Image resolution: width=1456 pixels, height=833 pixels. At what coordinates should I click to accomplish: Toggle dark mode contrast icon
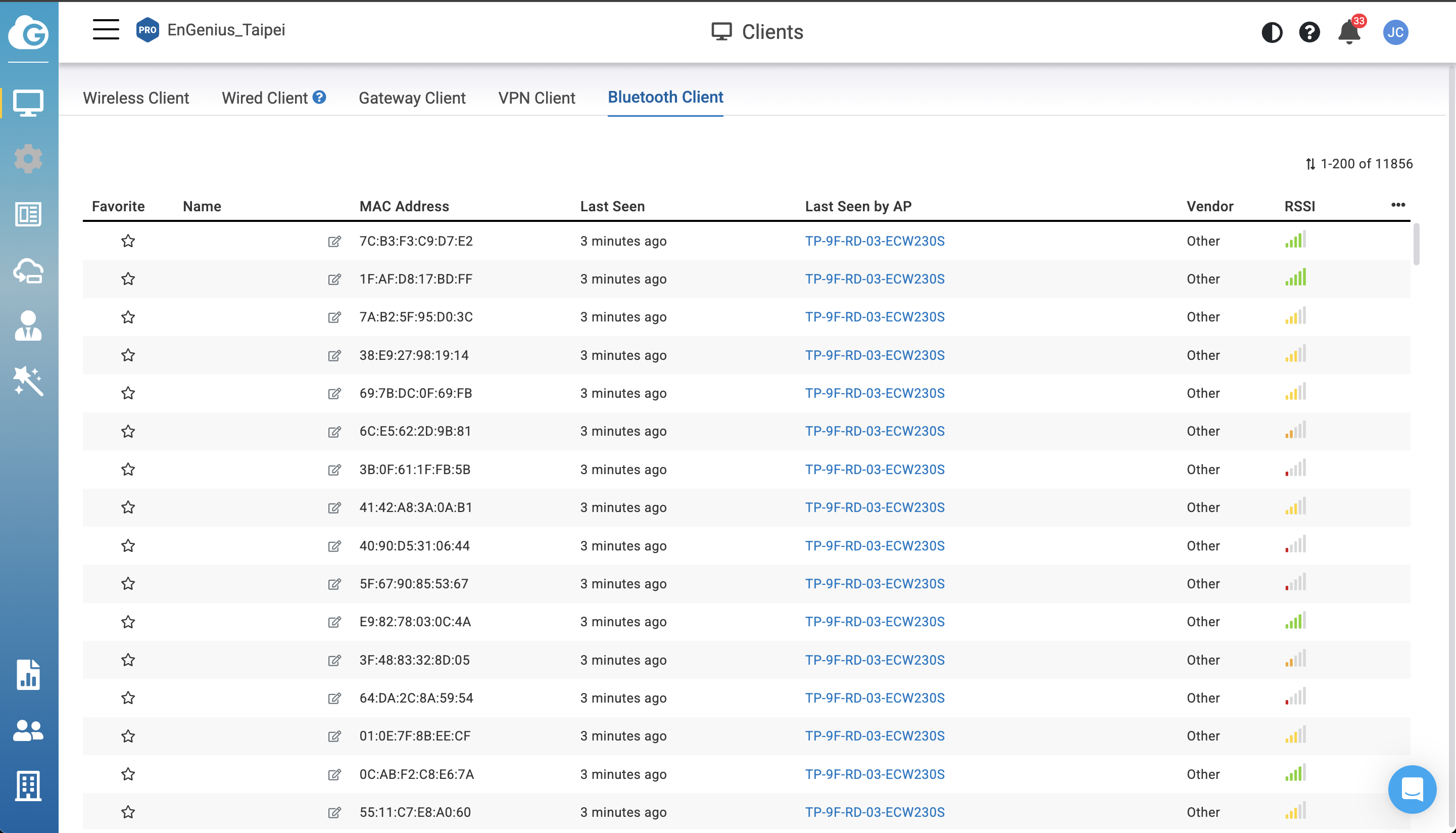coord(1272,33)
